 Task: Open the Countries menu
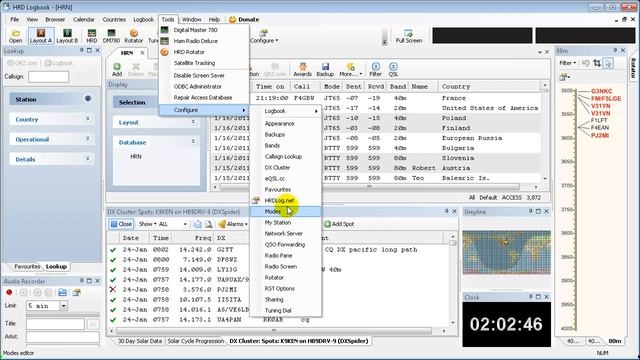(114, 19)
